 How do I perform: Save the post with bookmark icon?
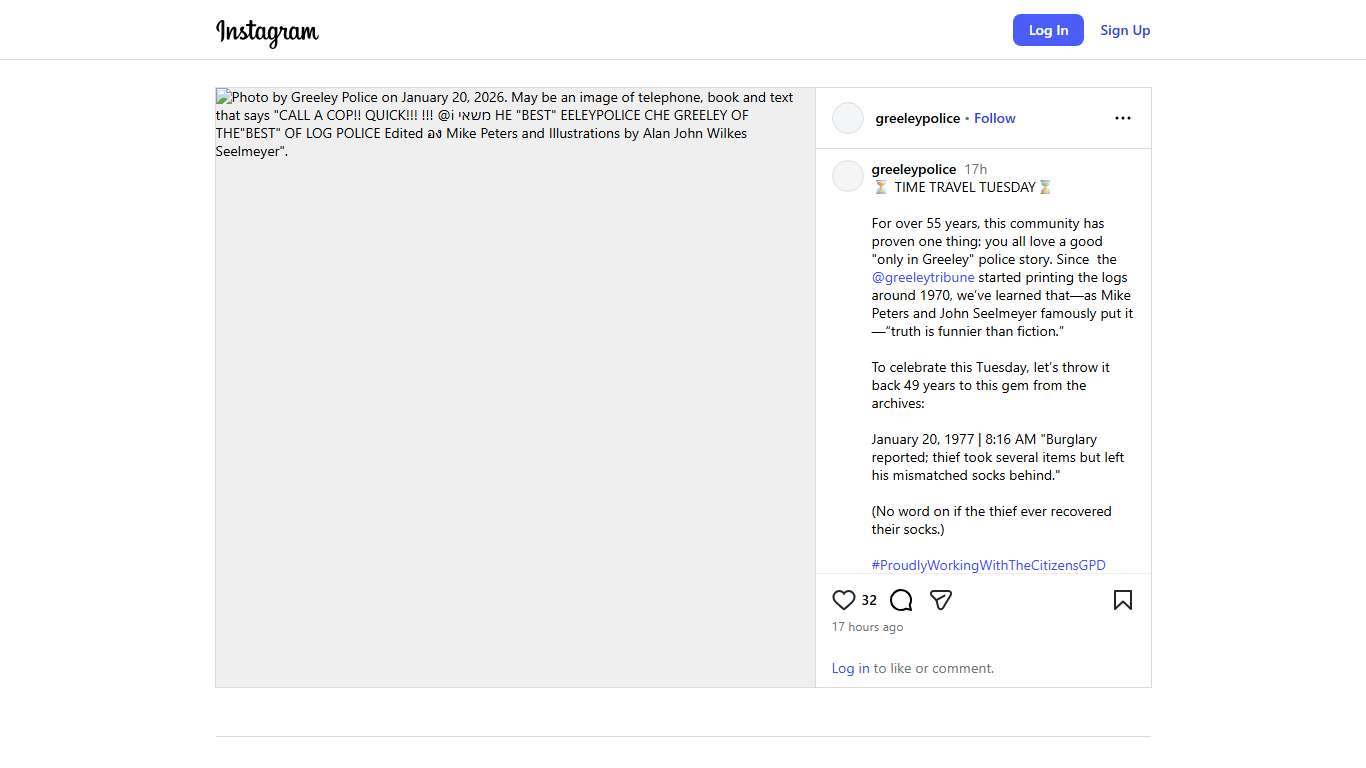point(1123,600)
